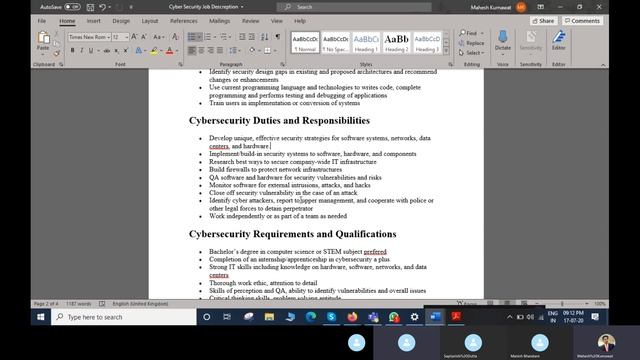Toggle the AutoSave switch

pyautogui.click(x=72, y=7)
